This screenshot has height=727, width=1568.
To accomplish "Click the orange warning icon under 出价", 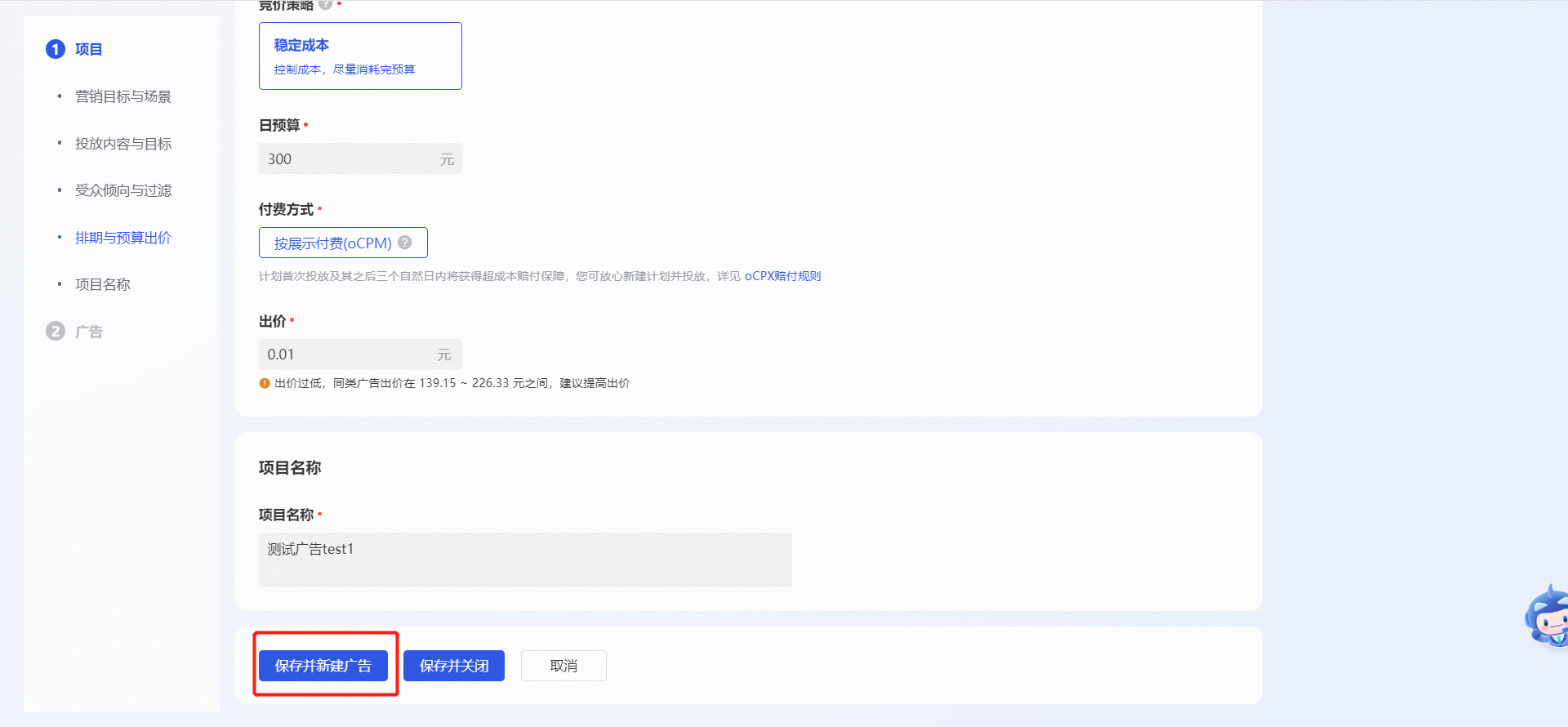I will click(x=265, y=383).
